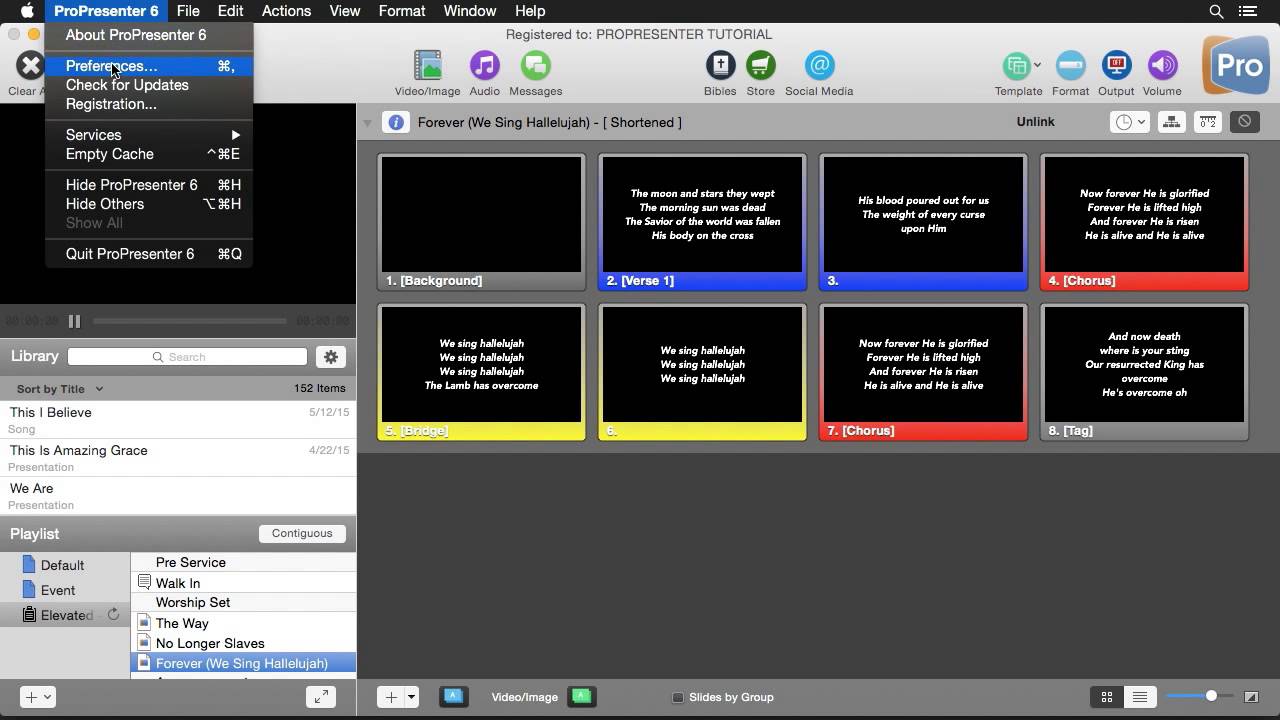Select The Way in playlist
Viewport: 1280px width, 720px height.
click(243, 623)
